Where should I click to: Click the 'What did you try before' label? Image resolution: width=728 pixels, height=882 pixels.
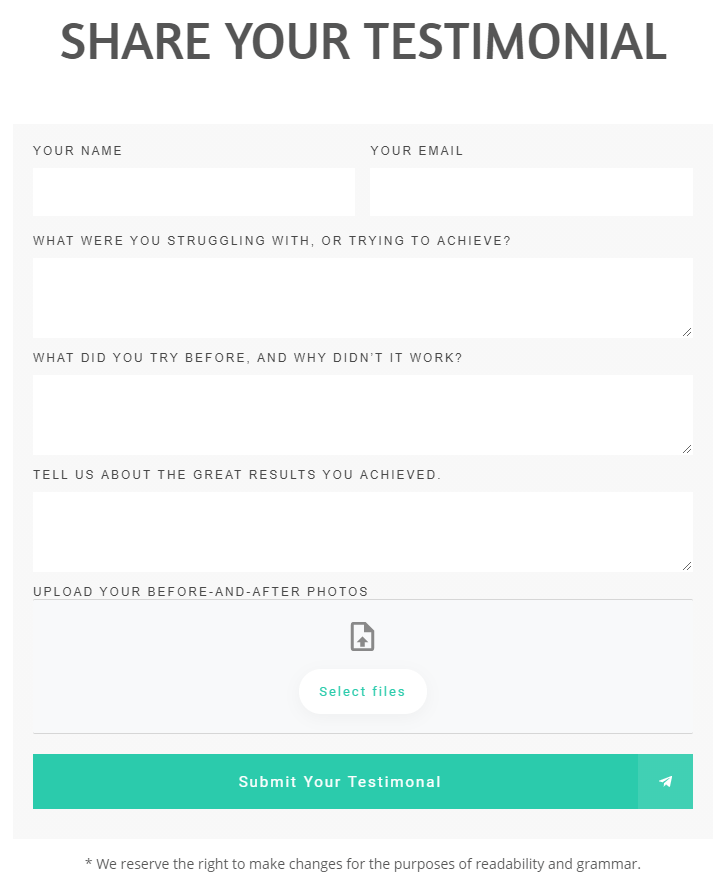[x=248, y=358]
